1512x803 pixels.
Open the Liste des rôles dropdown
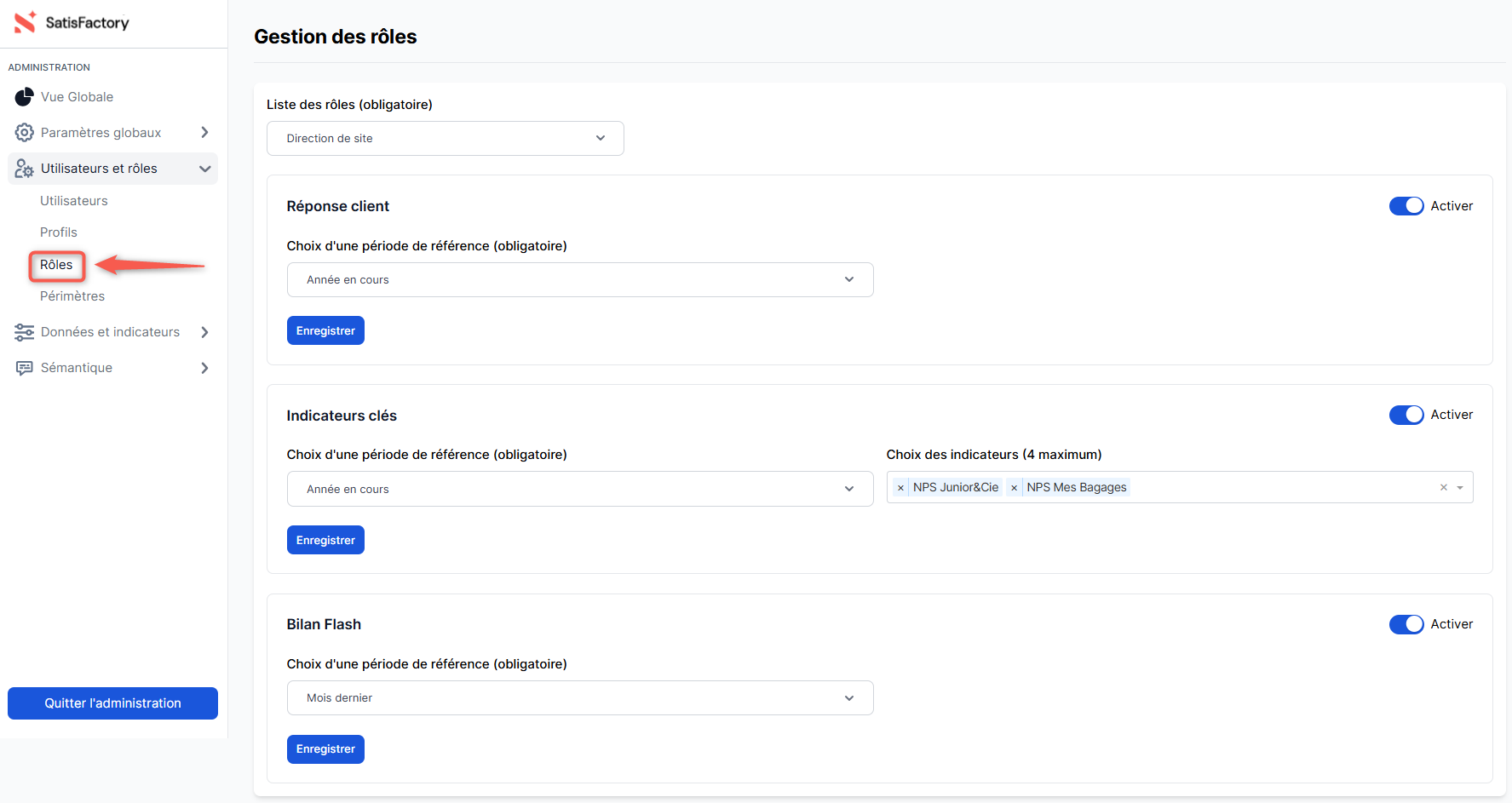(x=445, y=138)
